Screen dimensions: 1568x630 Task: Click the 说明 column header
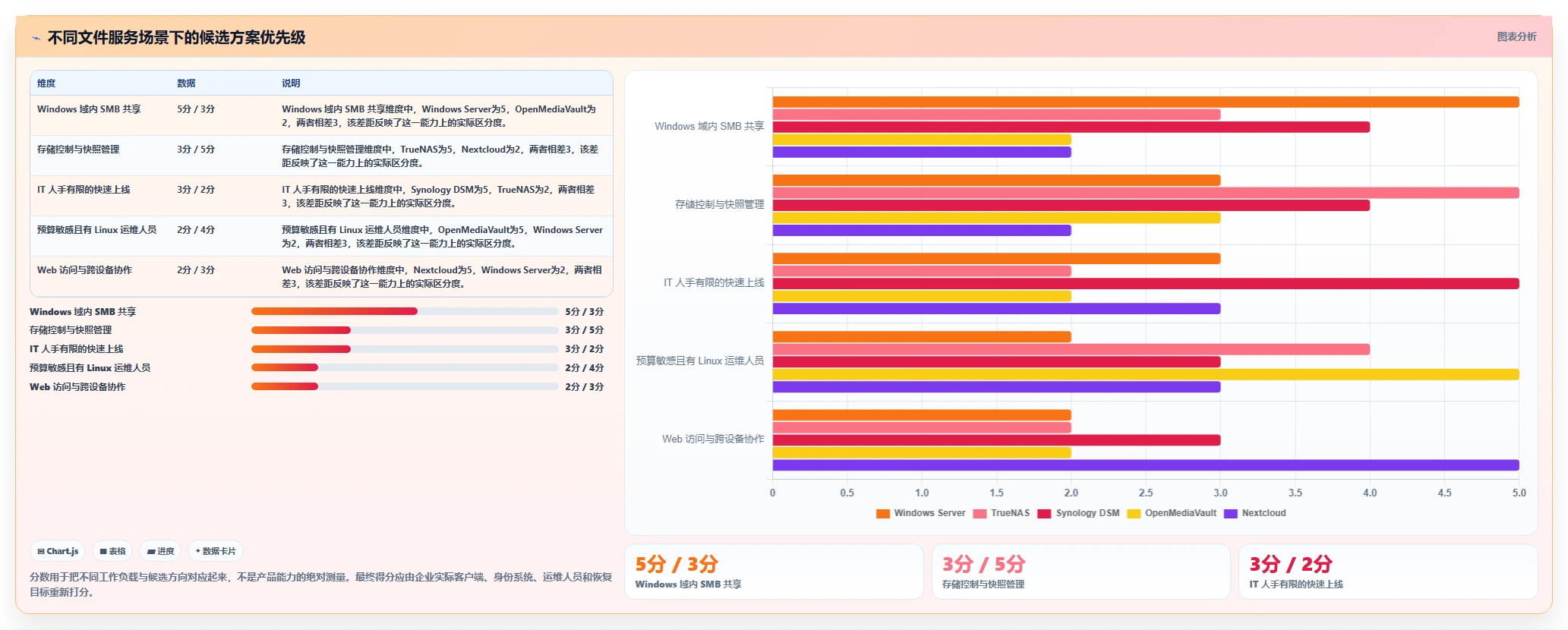coord(291,83)
